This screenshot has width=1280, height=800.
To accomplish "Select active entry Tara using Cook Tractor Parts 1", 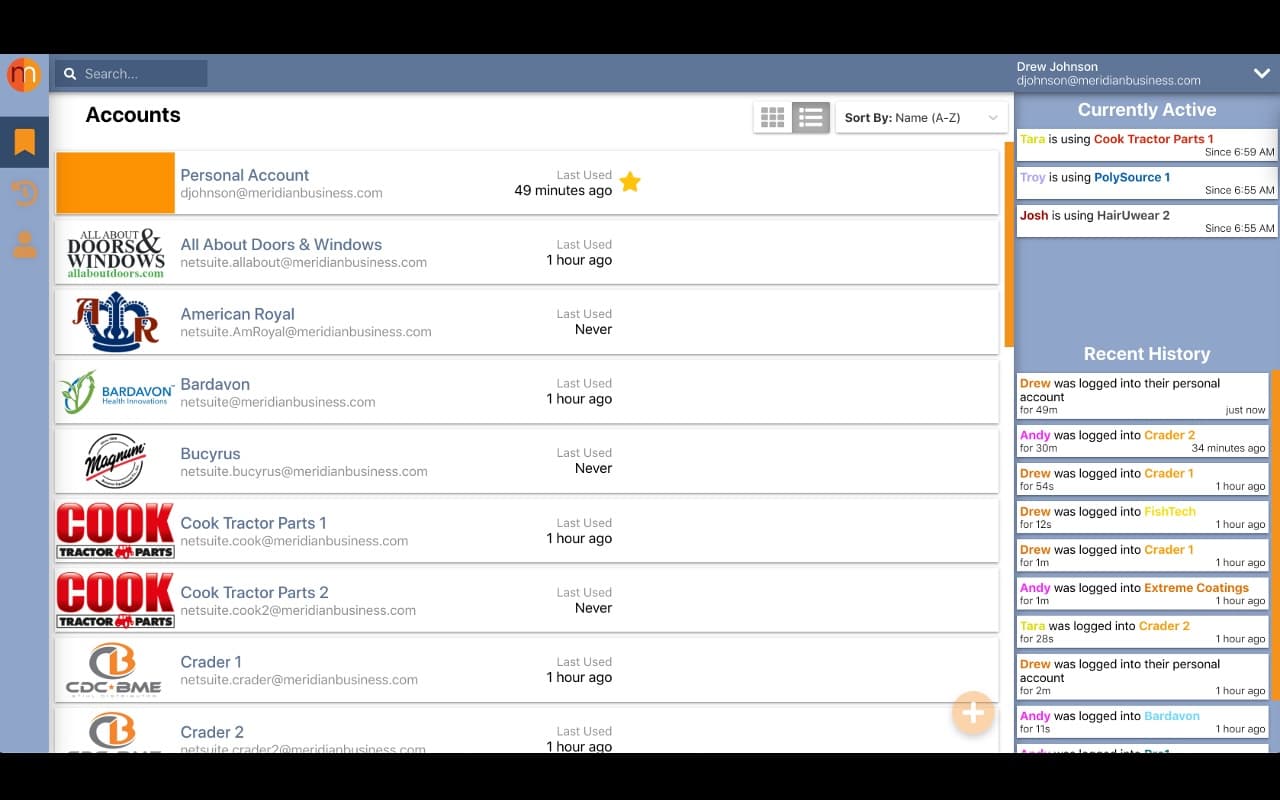I will tap(1147, 146).
